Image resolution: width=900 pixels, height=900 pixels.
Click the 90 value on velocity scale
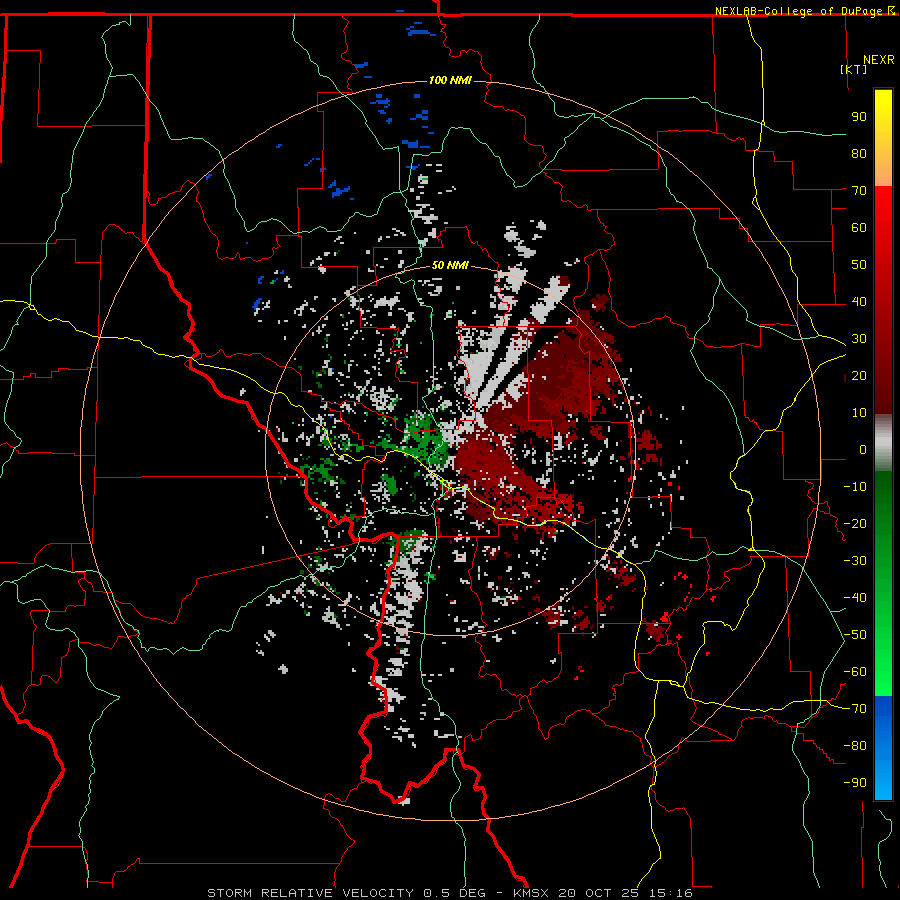click(859, 117)
